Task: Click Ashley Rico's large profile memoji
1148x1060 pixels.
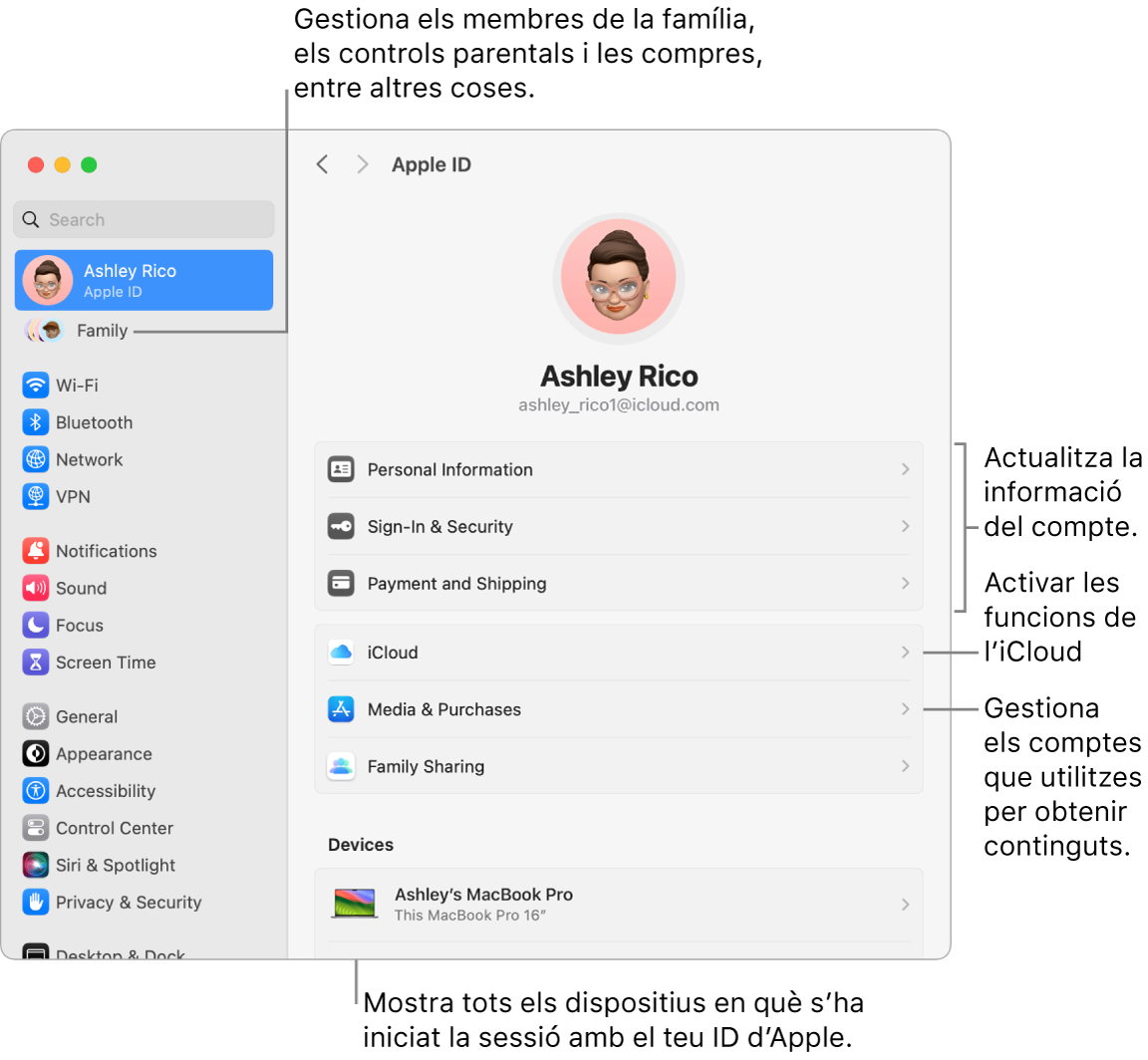Action: (x=619, y=279)
